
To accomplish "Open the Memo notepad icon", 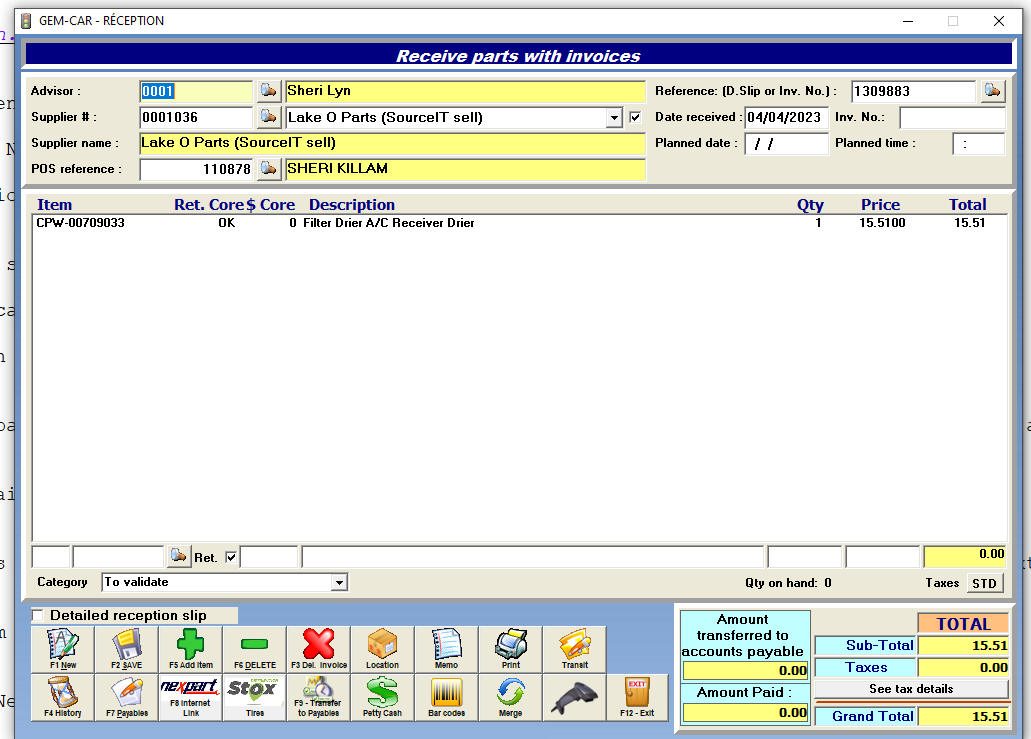I will click(x=446, y=649).
